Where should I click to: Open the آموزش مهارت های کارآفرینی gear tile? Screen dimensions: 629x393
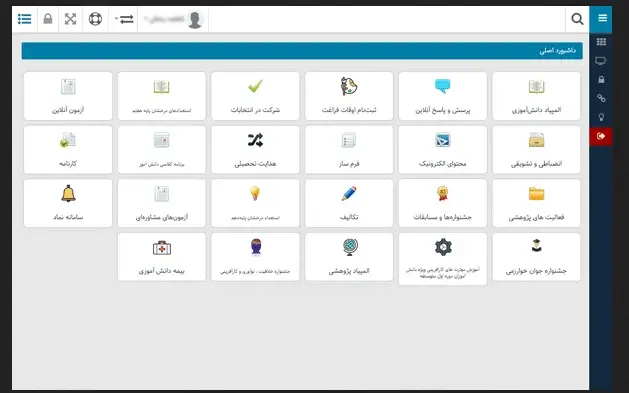pyautogui.click(x=442, y=259)
